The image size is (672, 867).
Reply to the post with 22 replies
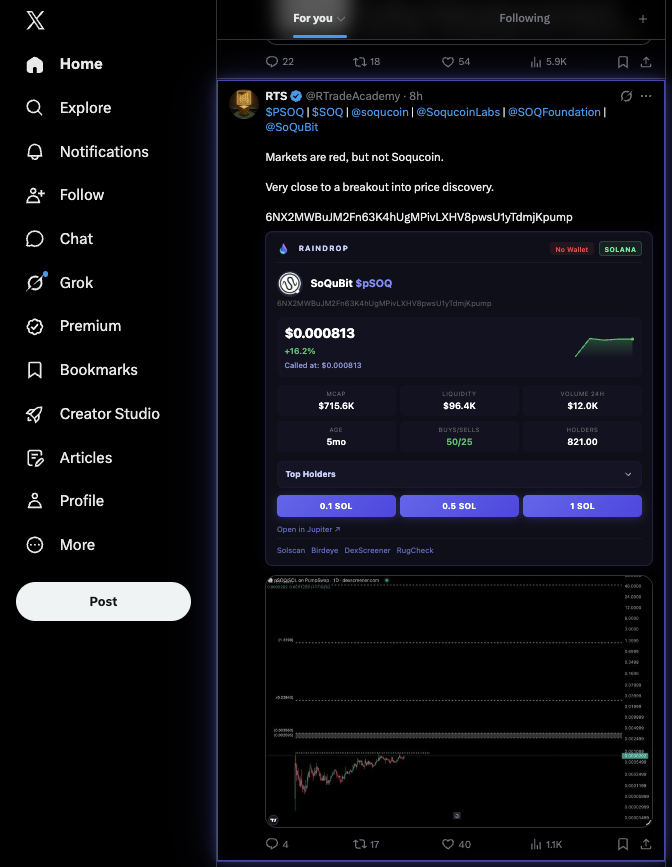[x=279, y=62]
